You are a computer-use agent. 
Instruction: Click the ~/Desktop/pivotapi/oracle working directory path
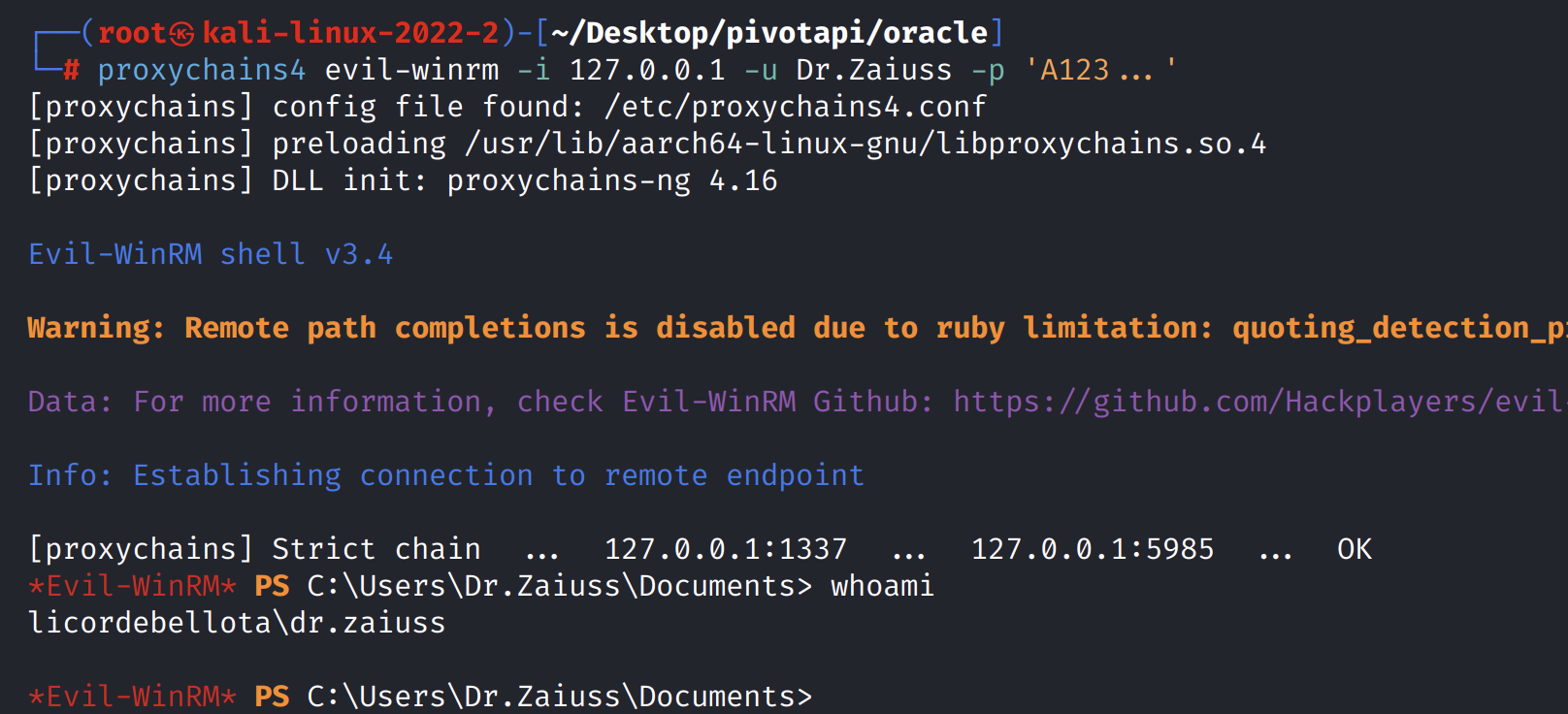[x=769, y=34]
